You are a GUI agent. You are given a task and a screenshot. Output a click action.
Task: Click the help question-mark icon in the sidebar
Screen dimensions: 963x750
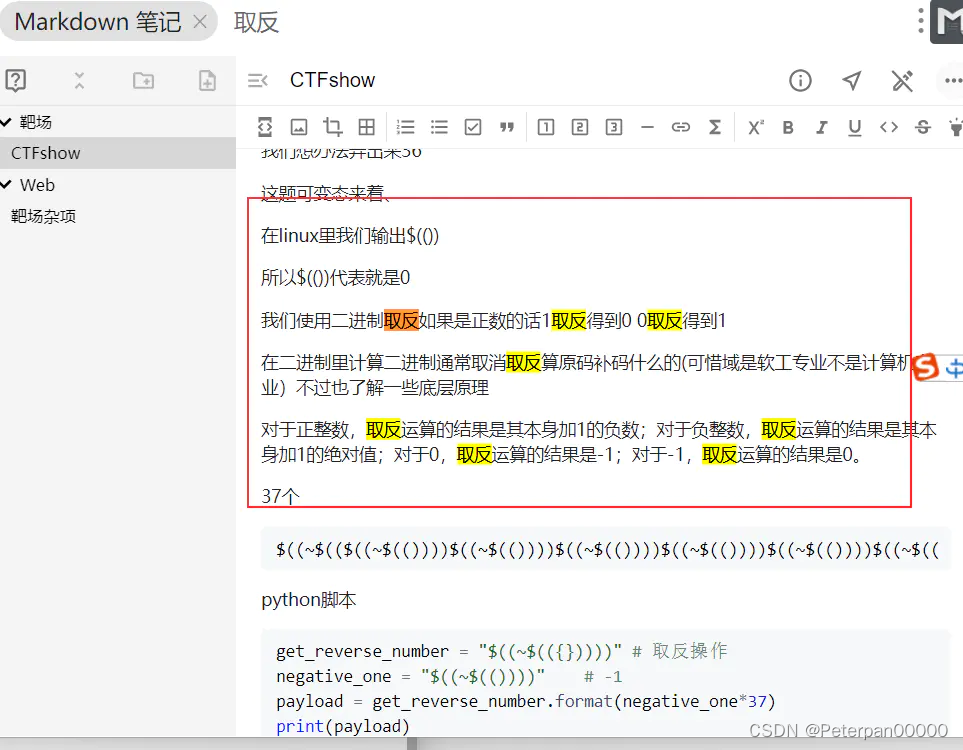pos(15,80)
